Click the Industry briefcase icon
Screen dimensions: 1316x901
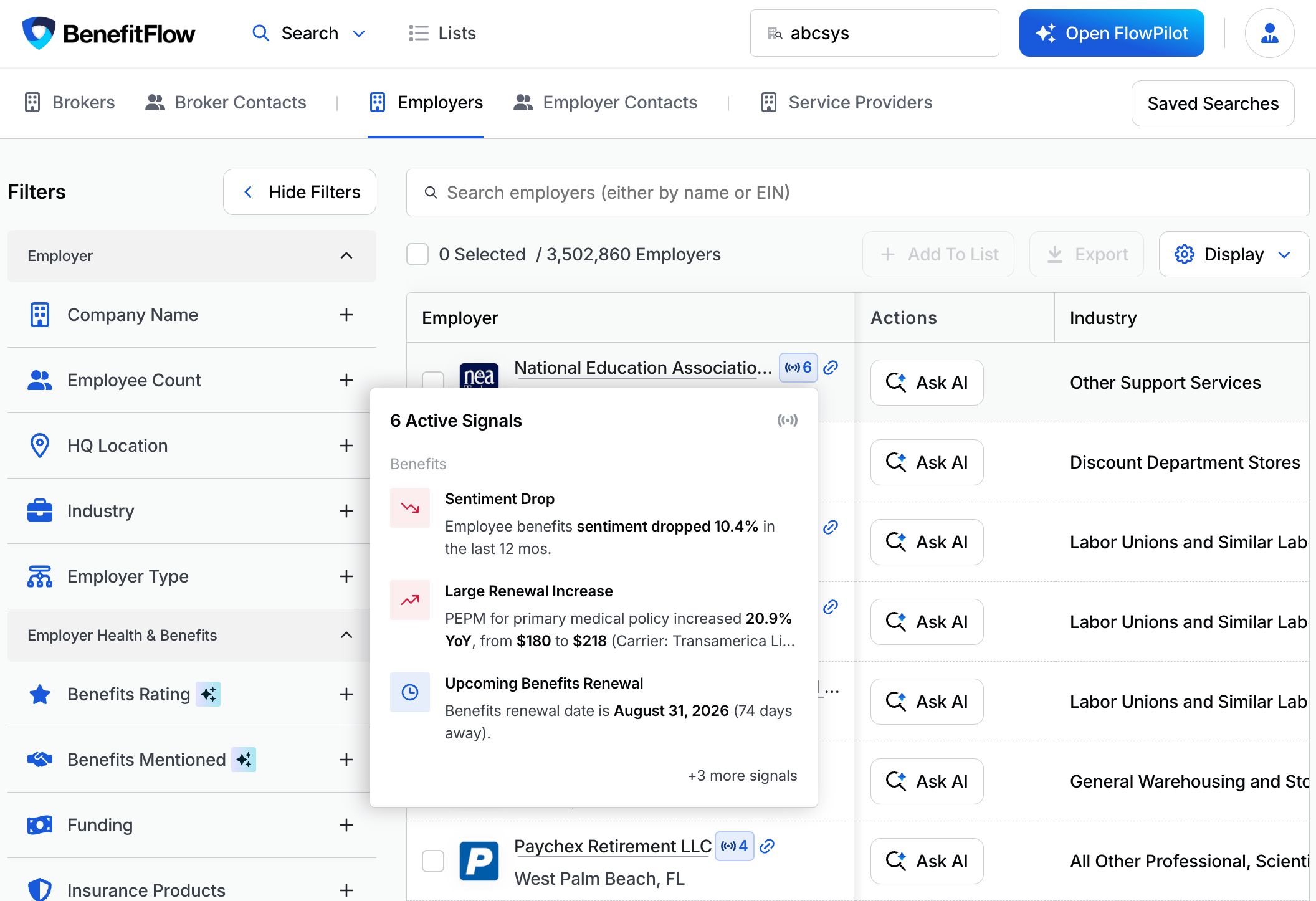[x=40, y=511]
